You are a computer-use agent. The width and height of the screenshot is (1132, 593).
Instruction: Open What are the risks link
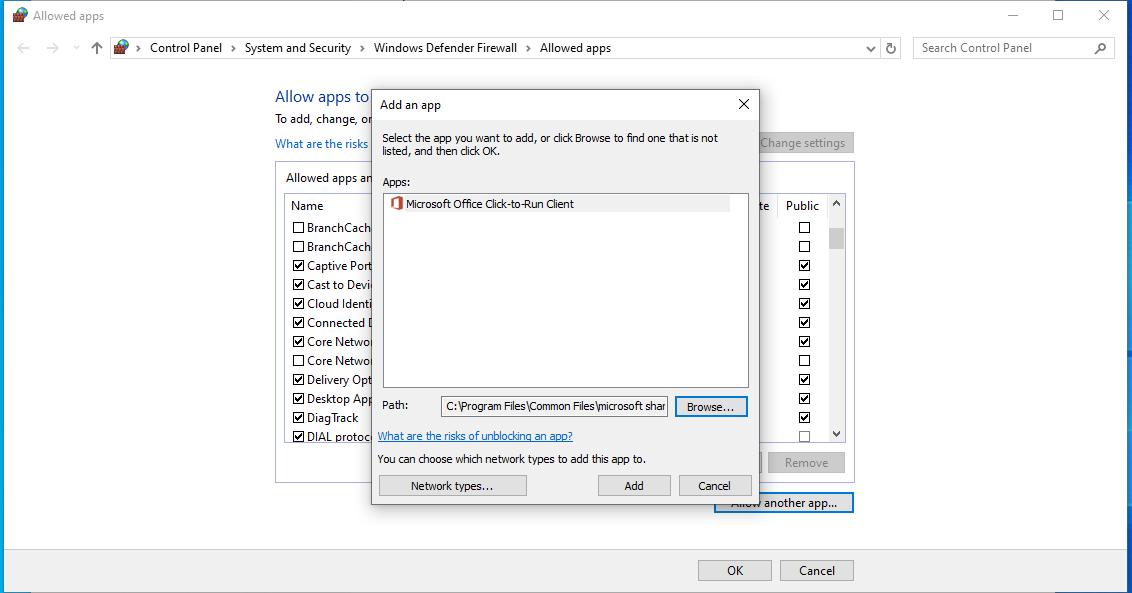coord(321,144)
